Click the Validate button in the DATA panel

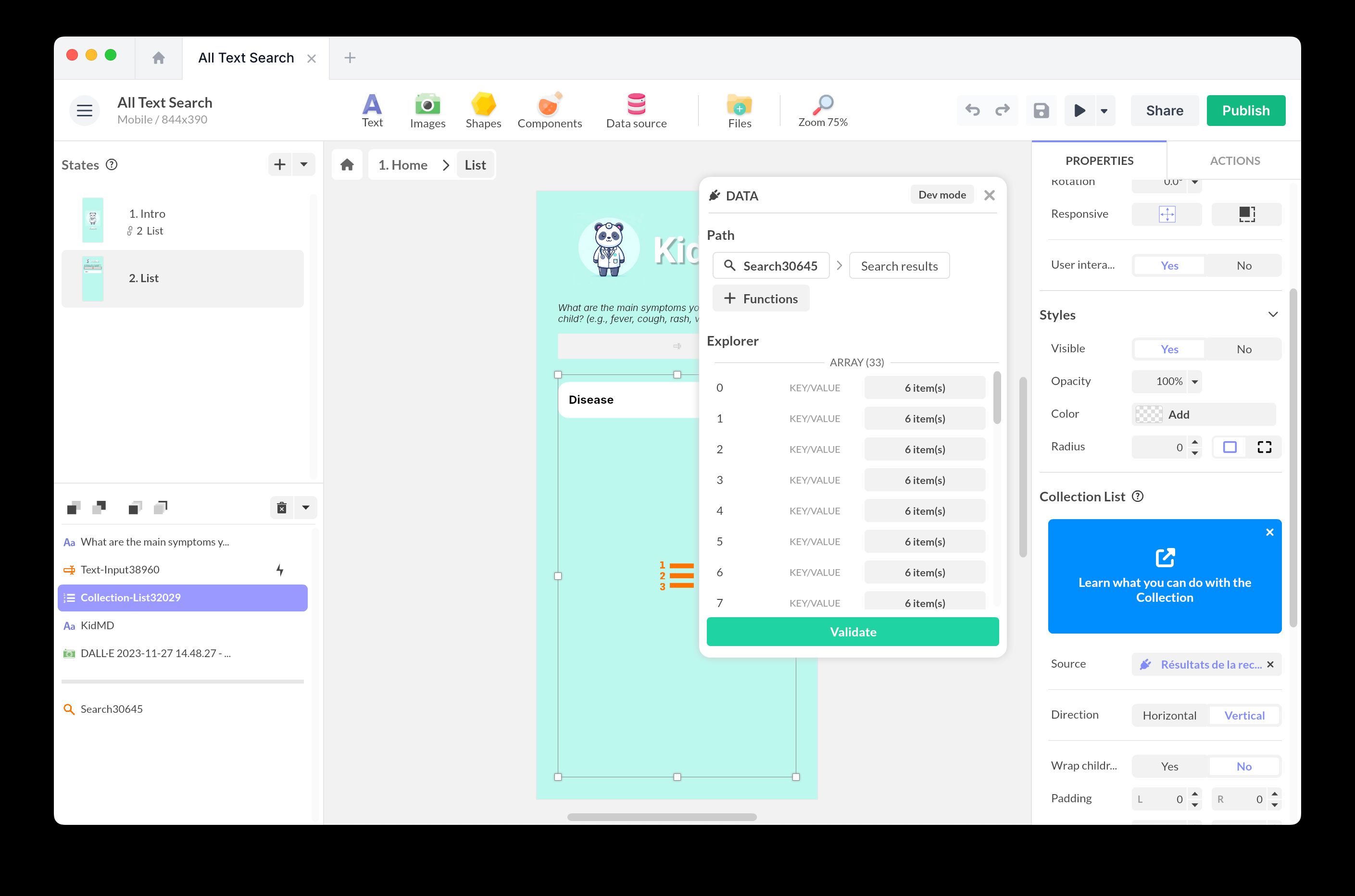[852, 632]
